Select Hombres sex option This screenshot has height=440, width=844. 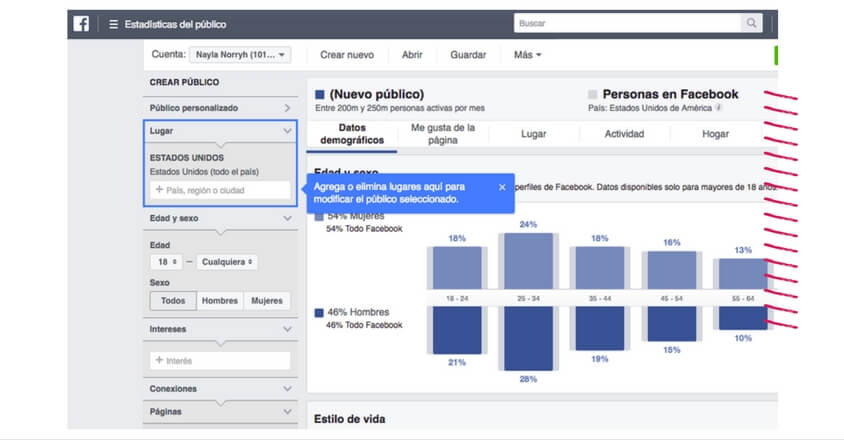[x=220, y=301]
